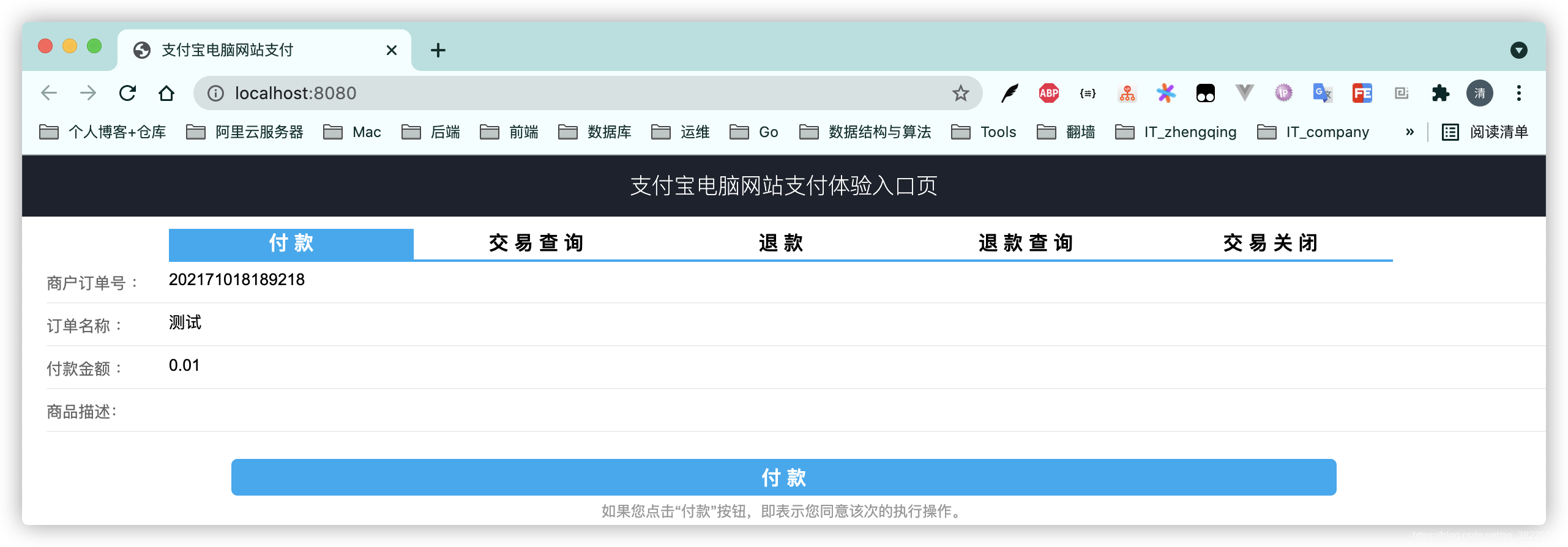The height and width of the screenshot is (547, 1568).
Task: Open the 运维 bookmark folder
Action: (681, 132)
